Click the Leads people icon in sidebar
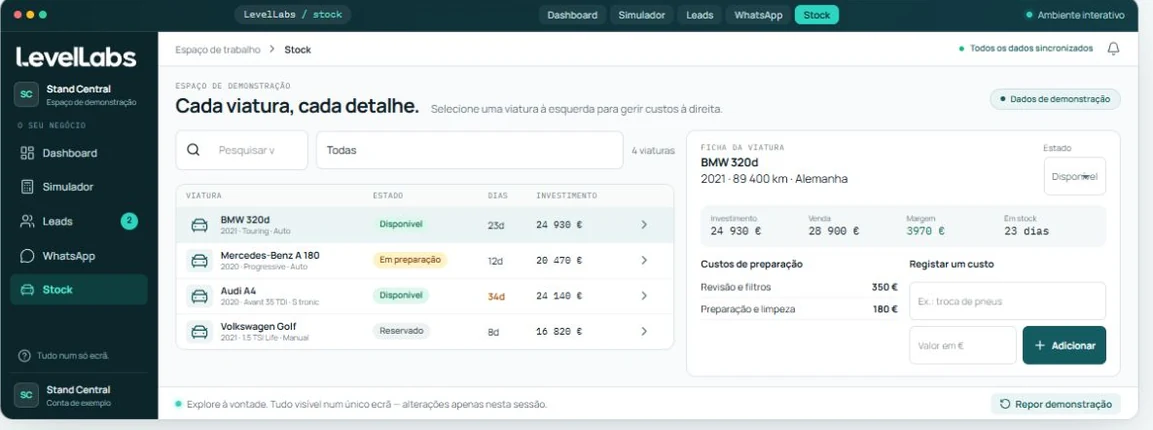The height and width of the screenshot is (430, 1153). 27,221
